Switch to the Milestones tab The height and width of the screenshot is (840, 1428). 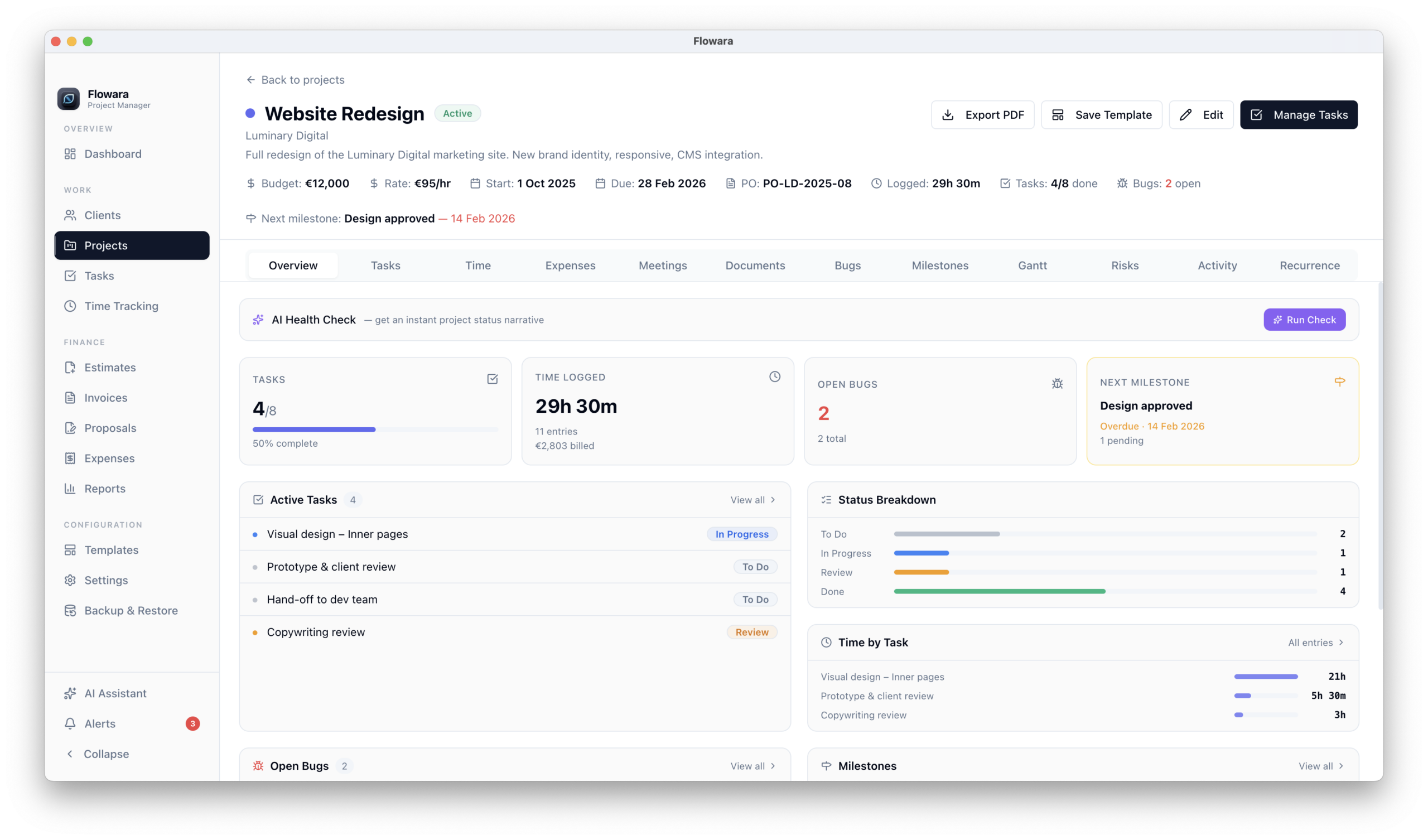click(x=940, y=265)
